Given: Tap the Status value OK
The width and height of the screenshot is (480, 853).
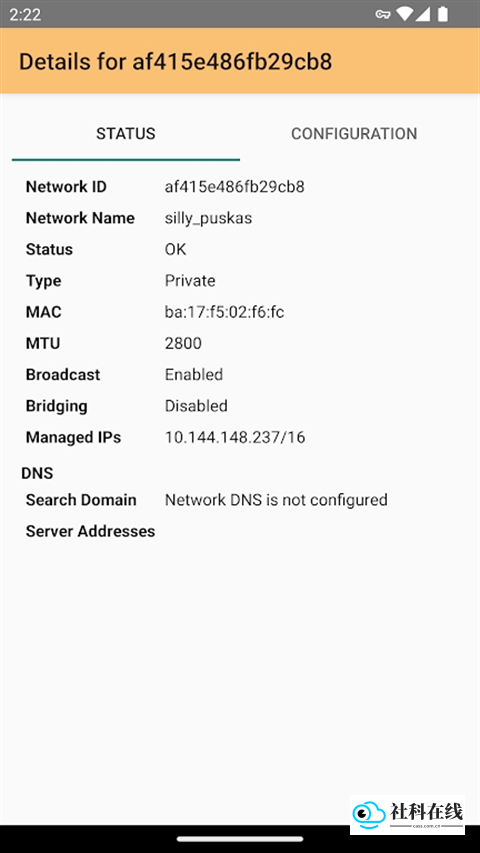Looking at the screenshot, I should [x=175, y=250].
